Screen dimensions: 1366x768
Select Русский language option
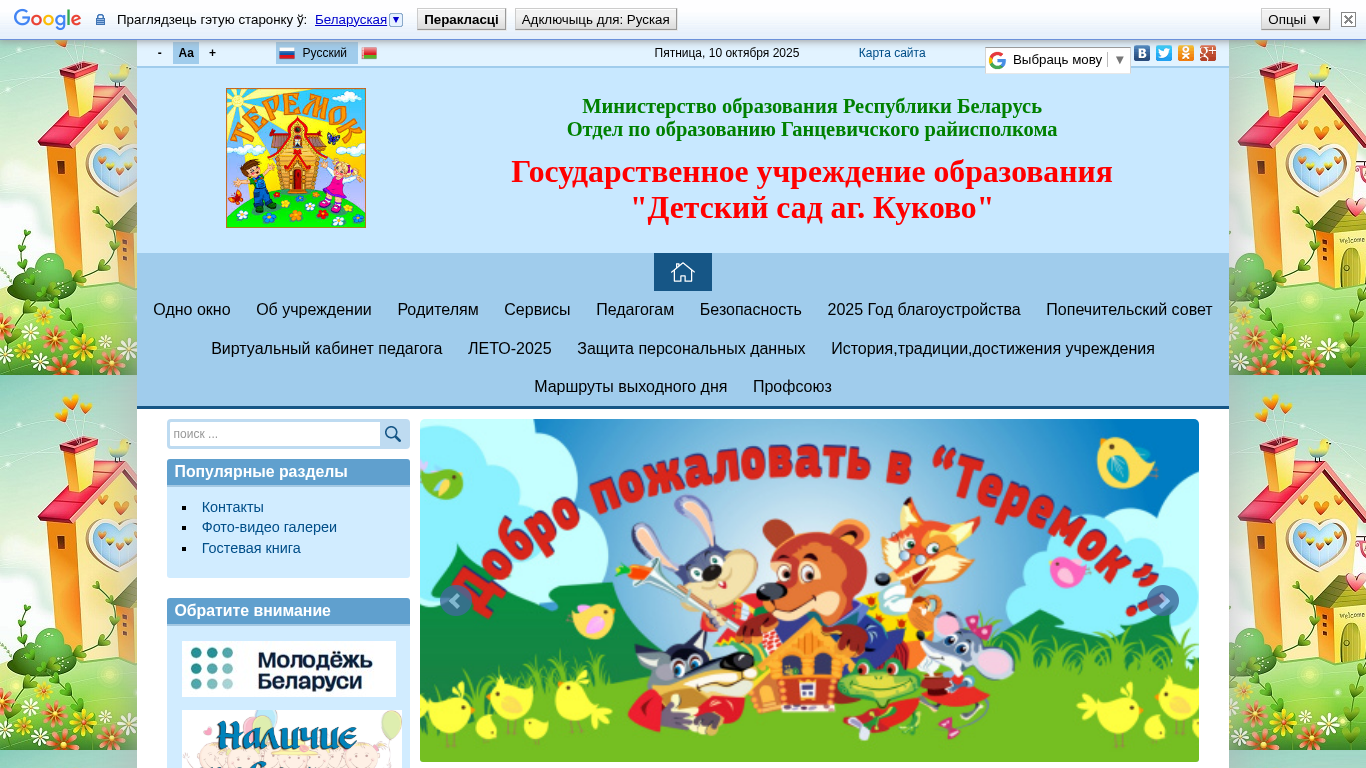tap(316, 53)
